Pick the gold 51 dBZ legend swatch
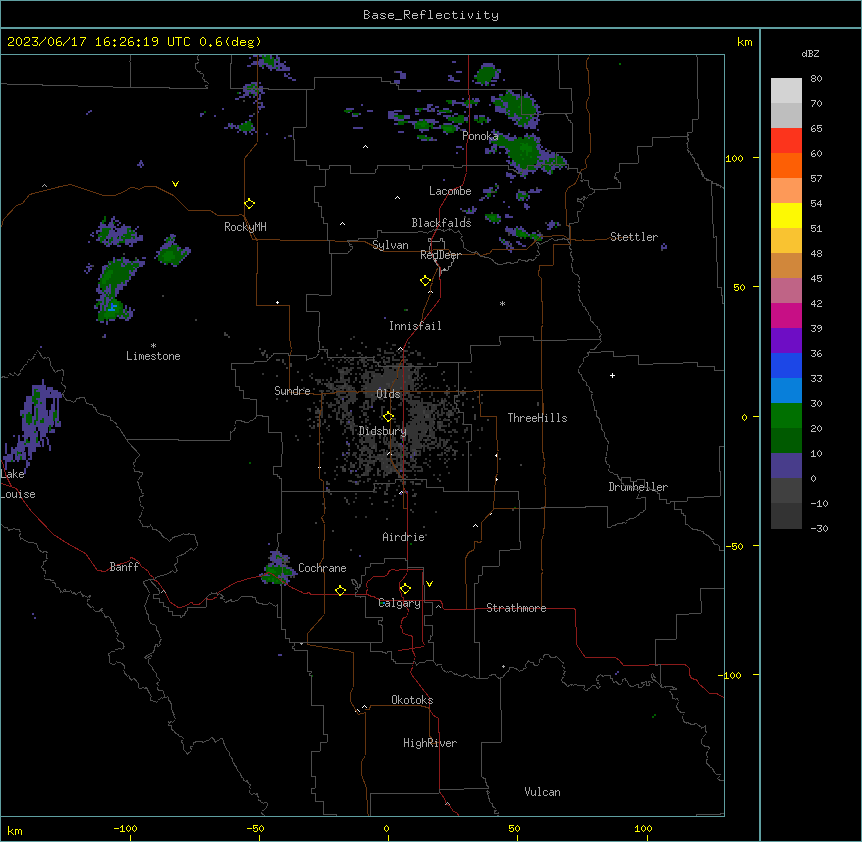Screen dimensions: 862x842 click(x=786, y=241)
